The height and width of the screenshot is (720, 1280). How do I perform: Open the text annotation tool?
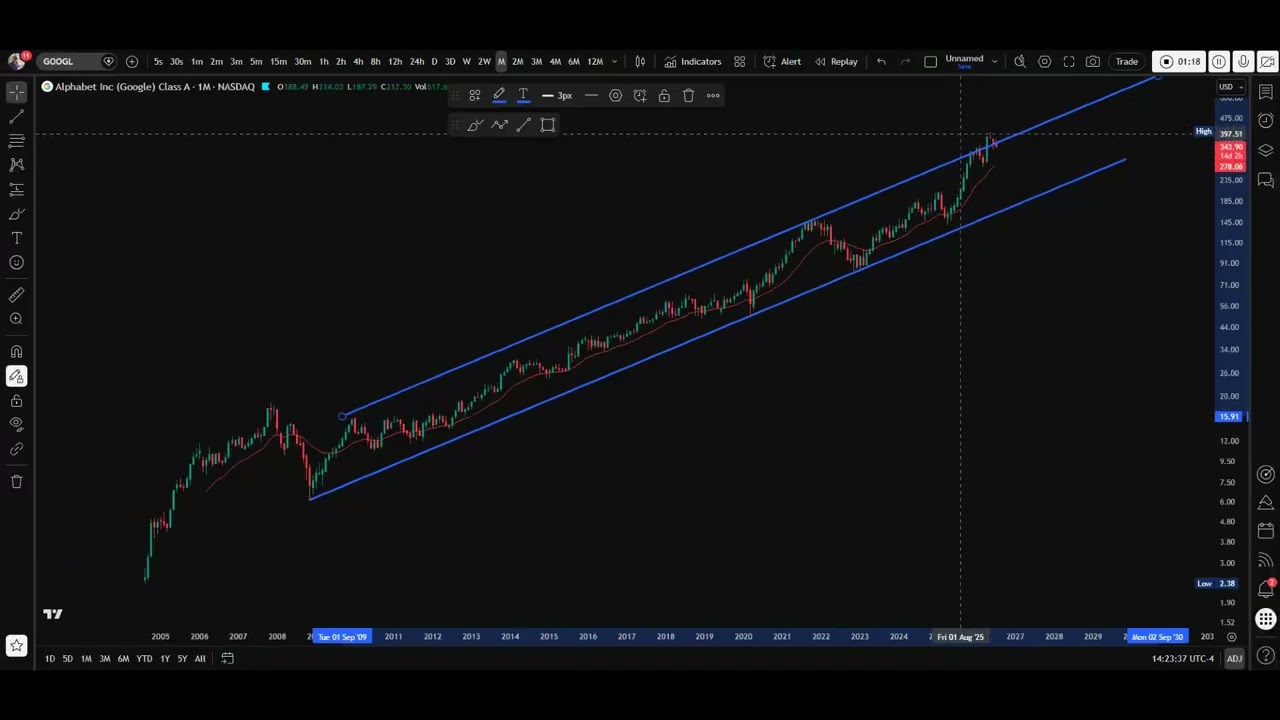[x=16, y=238]
